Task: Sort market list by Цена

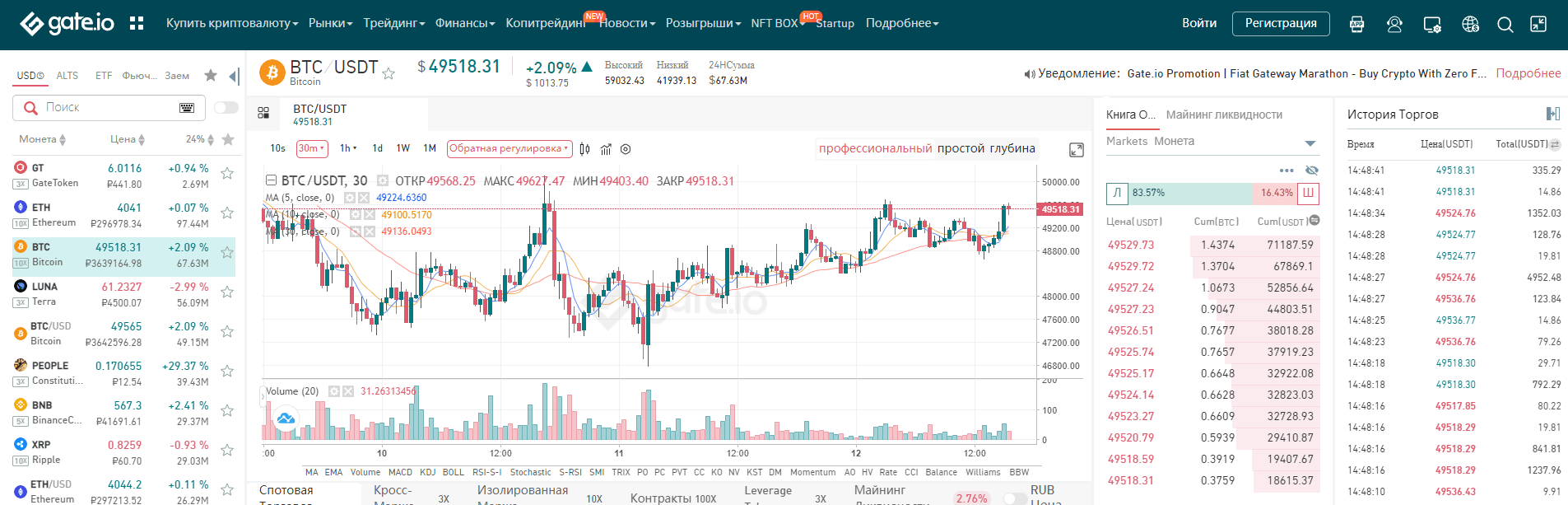Action: pyautogui.click(x=128, y=139)
